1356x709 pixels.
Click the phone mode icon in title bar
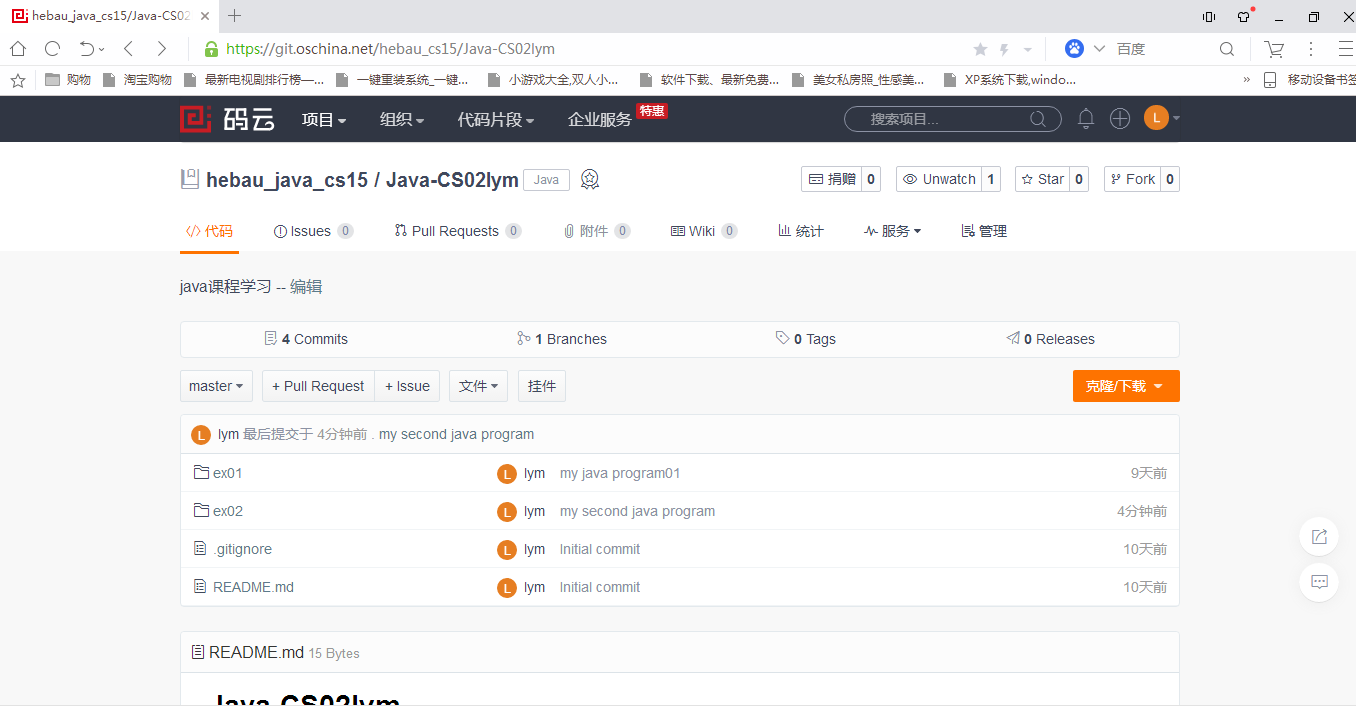click(x=1209, y=16)
